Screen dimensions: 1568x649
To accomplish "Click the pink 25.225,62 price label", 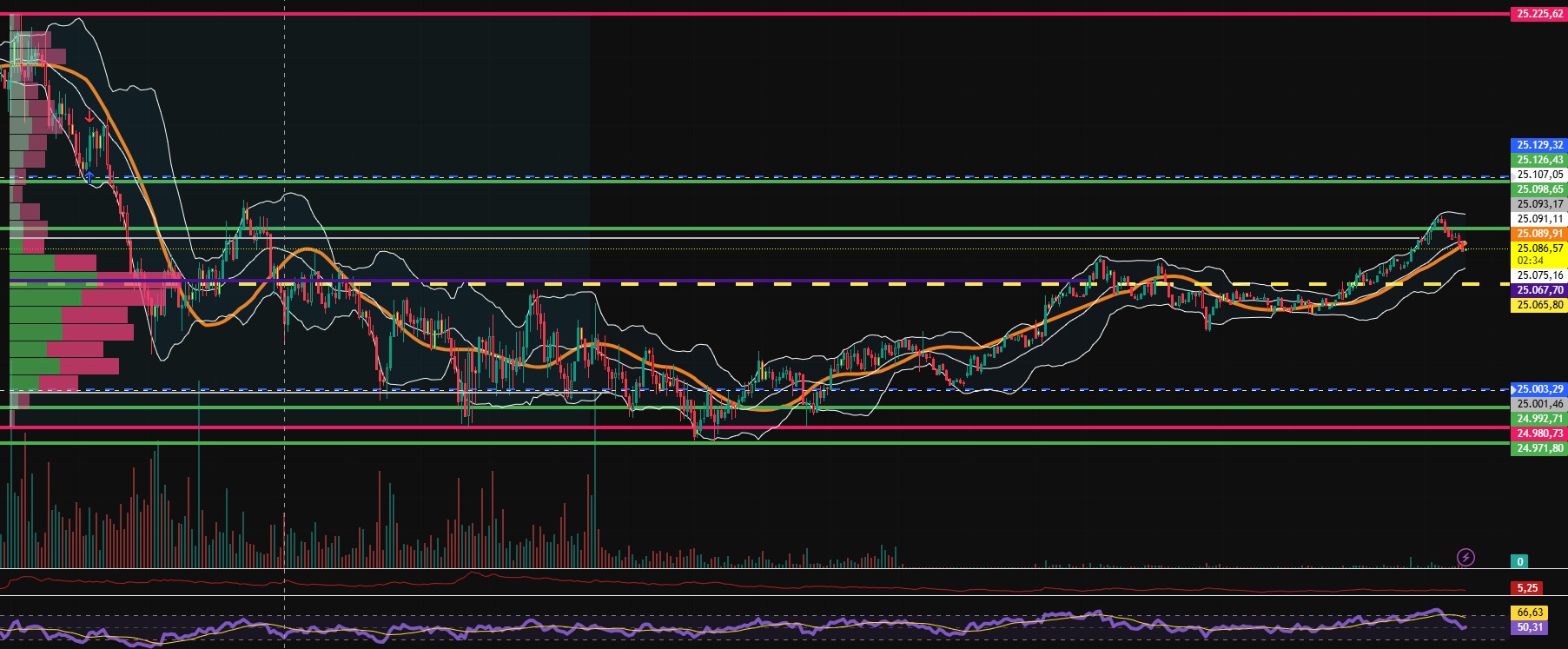I will [x=1538, y=14].
